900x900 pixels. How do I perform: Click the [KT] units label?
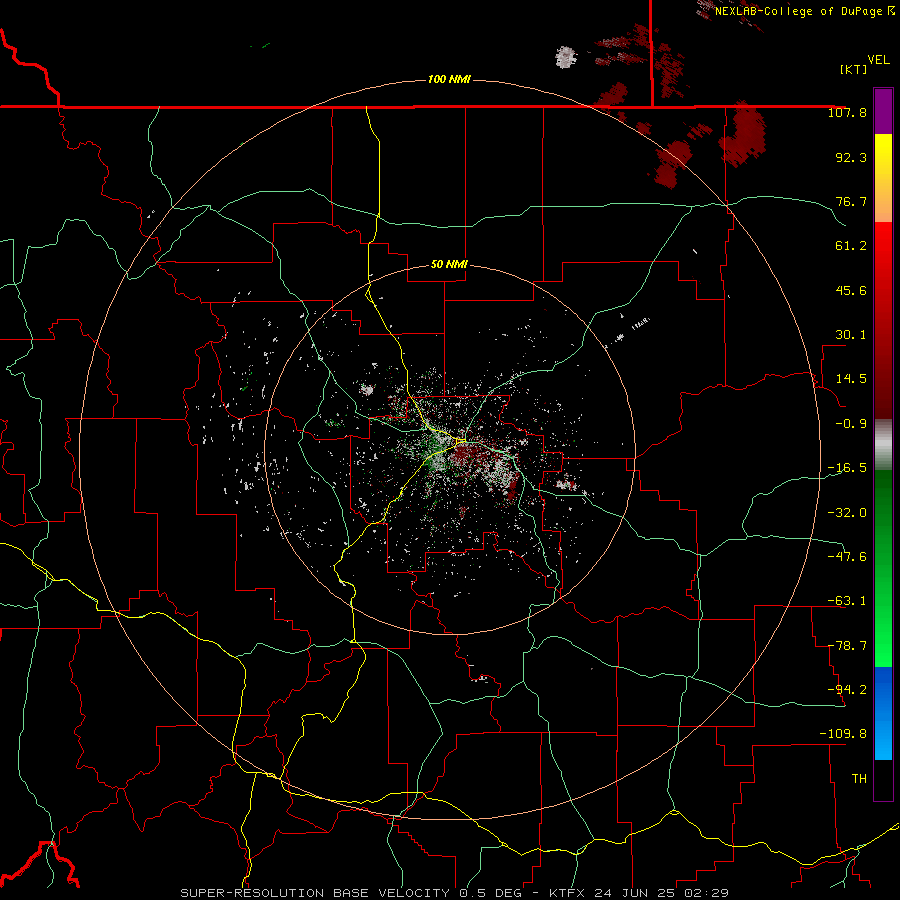(854, 69)
